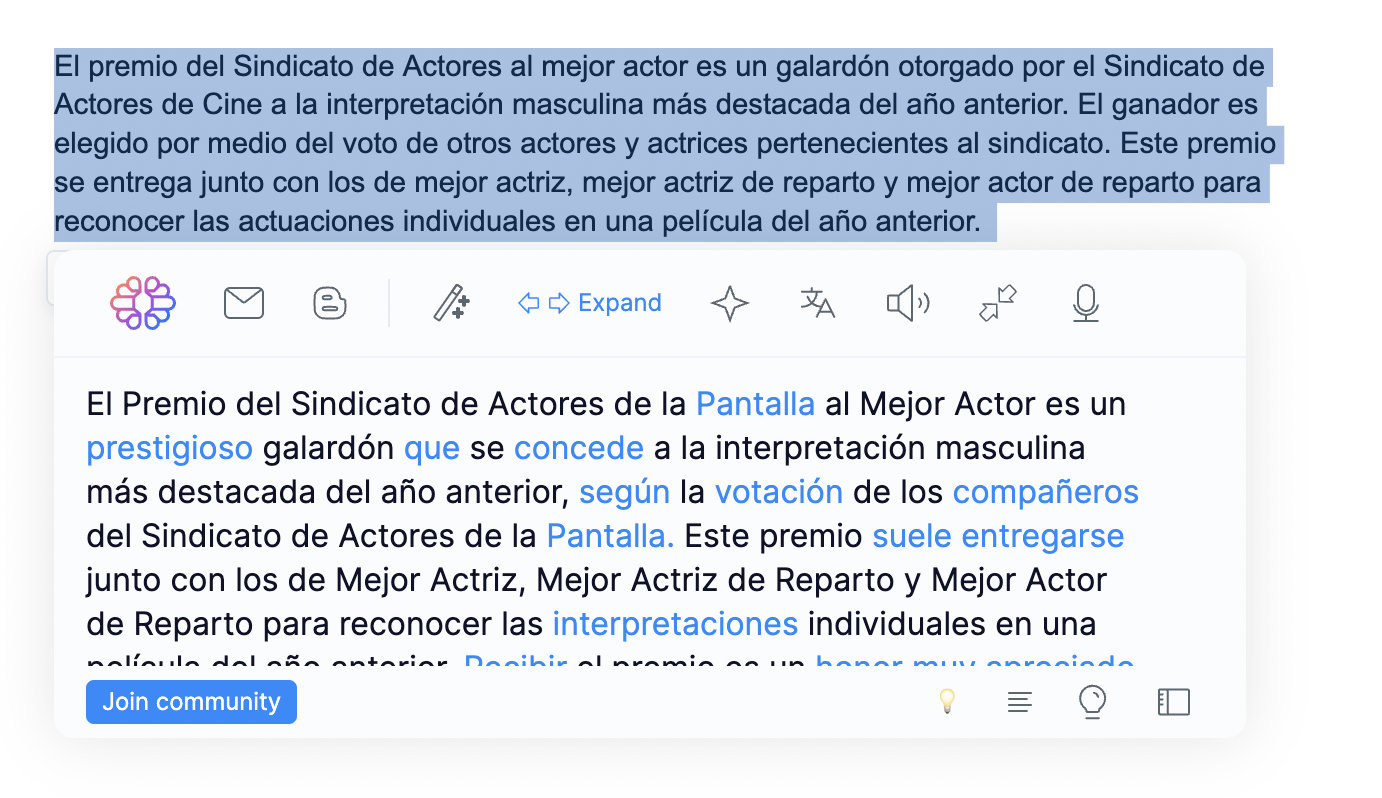
Task: Select the lengthen right-arrow toggle
Action: click(x=557, y=302)
